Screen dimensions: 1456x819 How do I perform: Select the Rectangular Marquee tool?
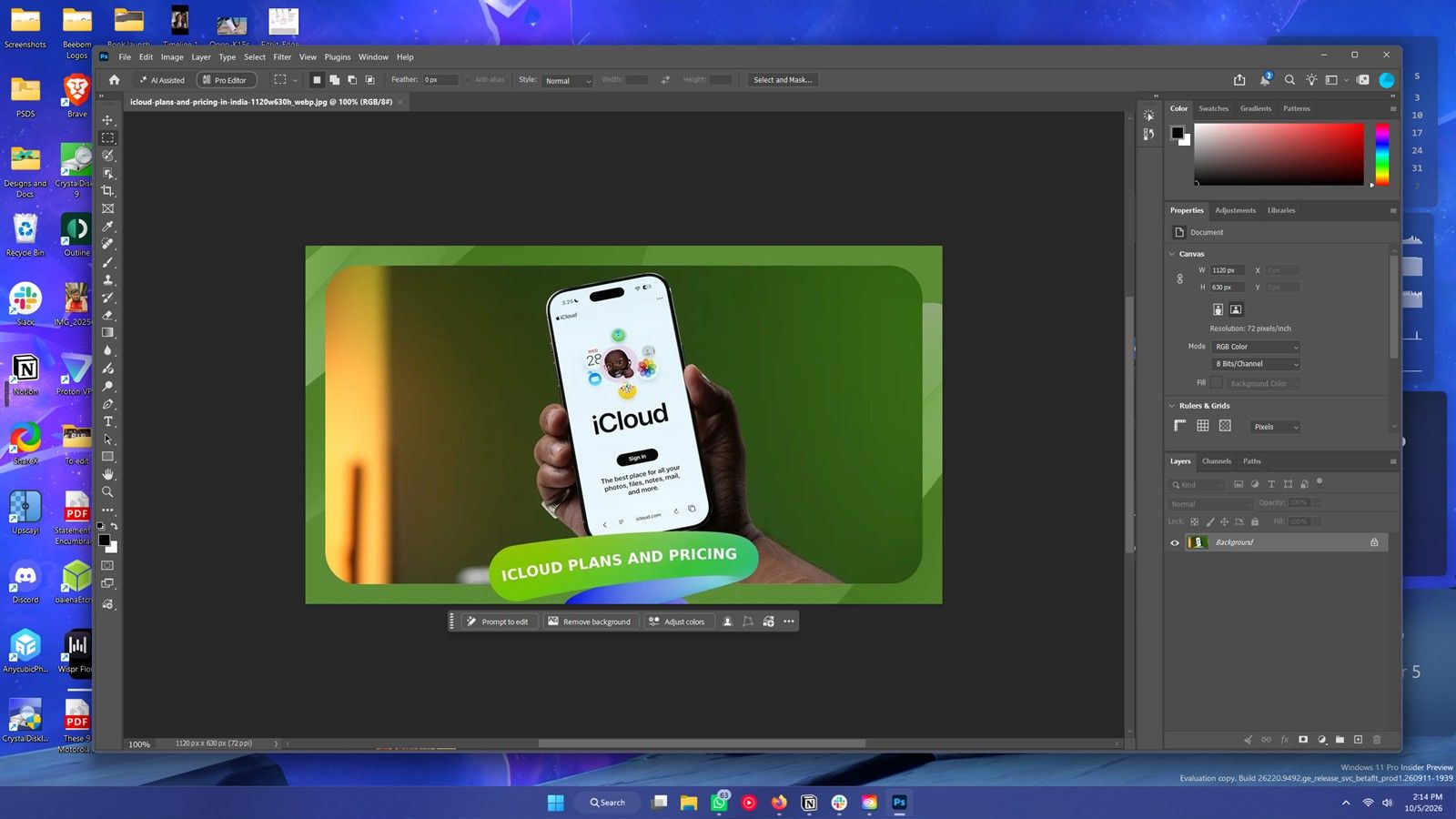[107, 138]
